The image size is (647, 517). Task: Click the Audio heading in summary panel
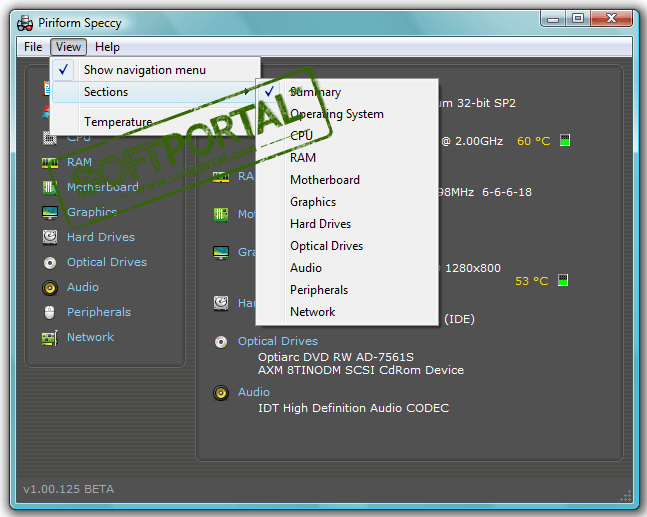pyautogui.click(x=253, y=392)
